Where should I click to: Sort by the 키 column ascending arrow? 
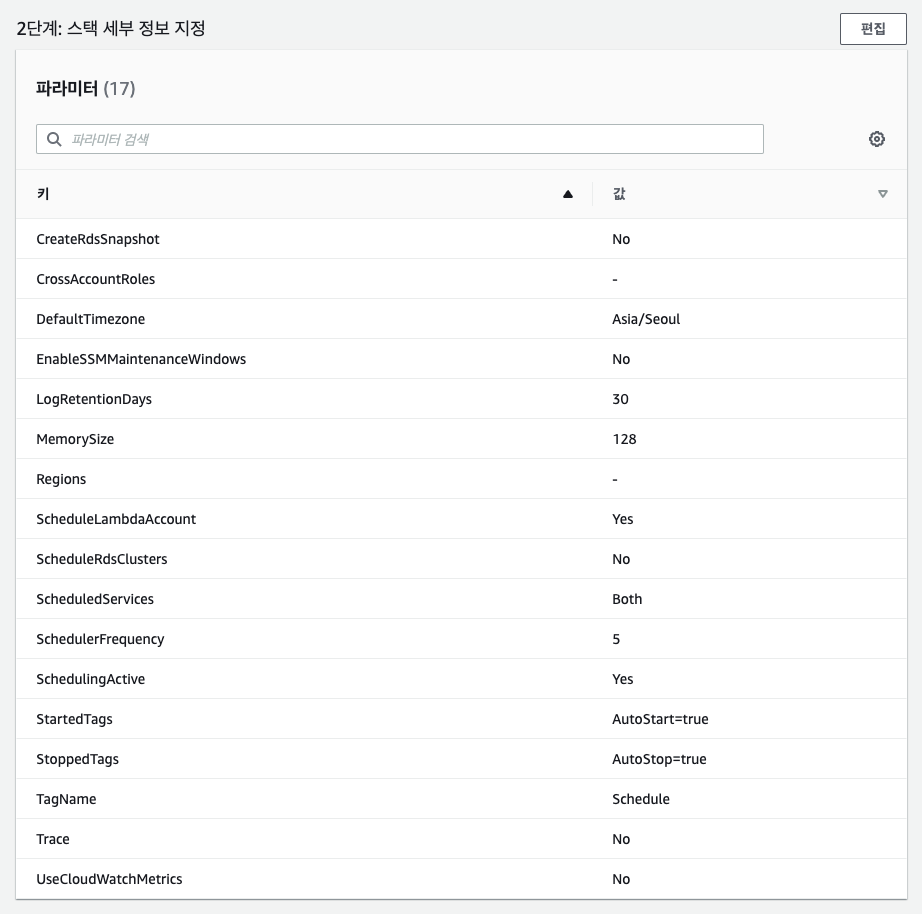pos(567,194)
